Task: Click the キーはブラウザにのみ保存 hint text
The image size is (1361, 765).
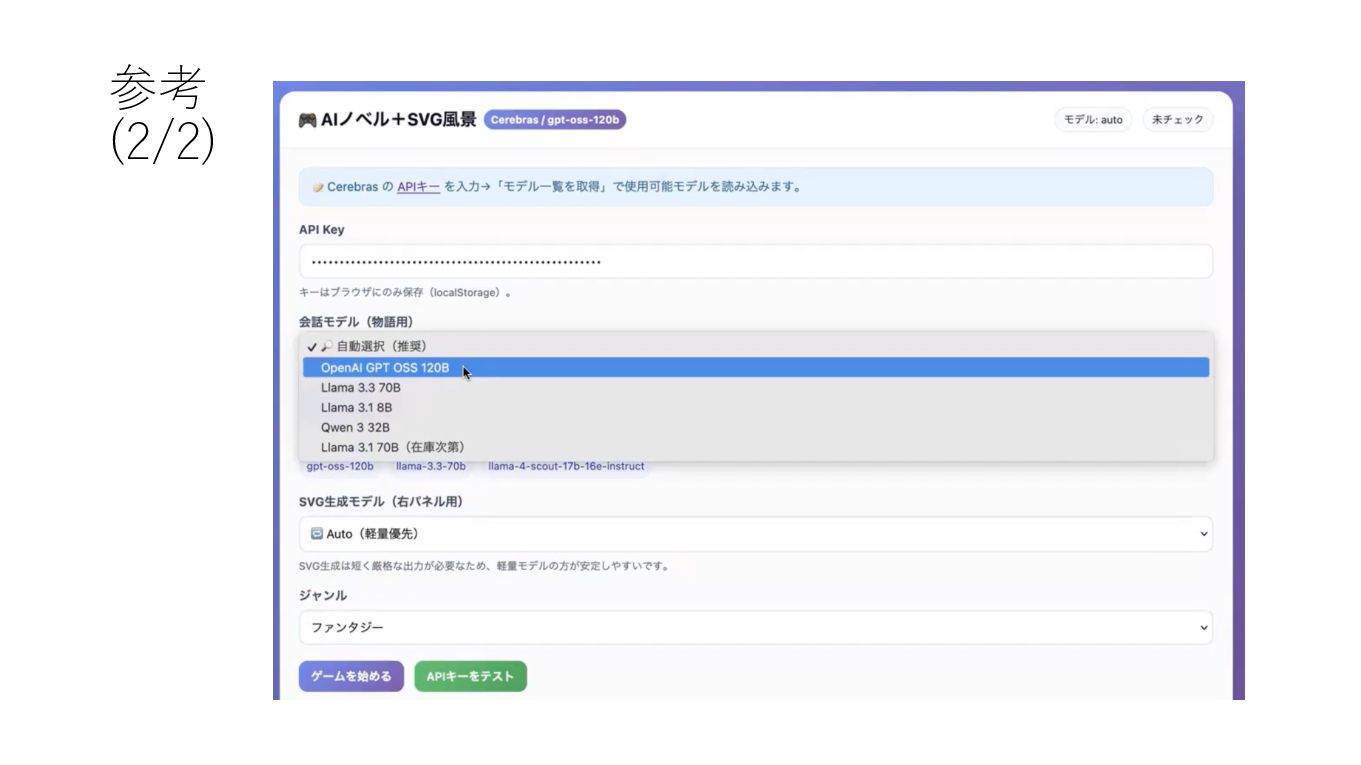Action: (405, 293)
